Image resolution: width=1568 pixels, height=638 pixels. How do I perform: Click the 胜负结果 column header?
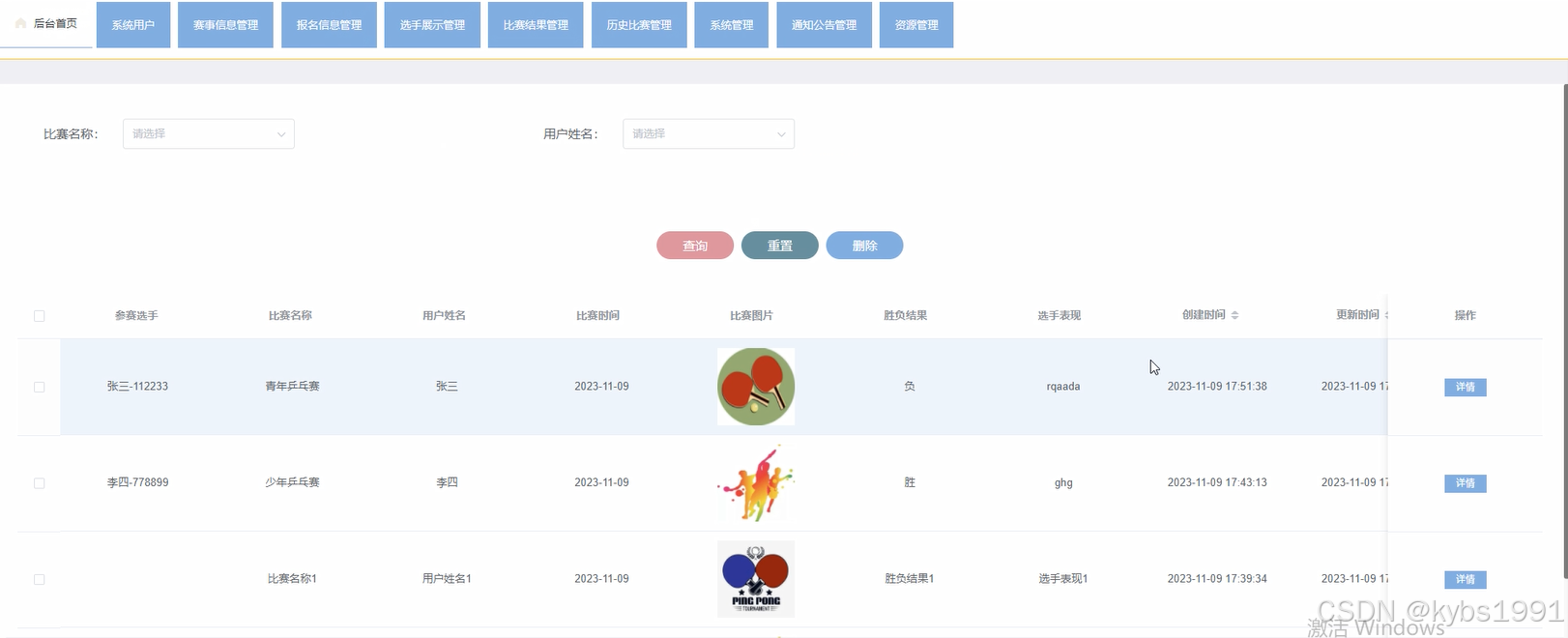[x=906, y=315]
